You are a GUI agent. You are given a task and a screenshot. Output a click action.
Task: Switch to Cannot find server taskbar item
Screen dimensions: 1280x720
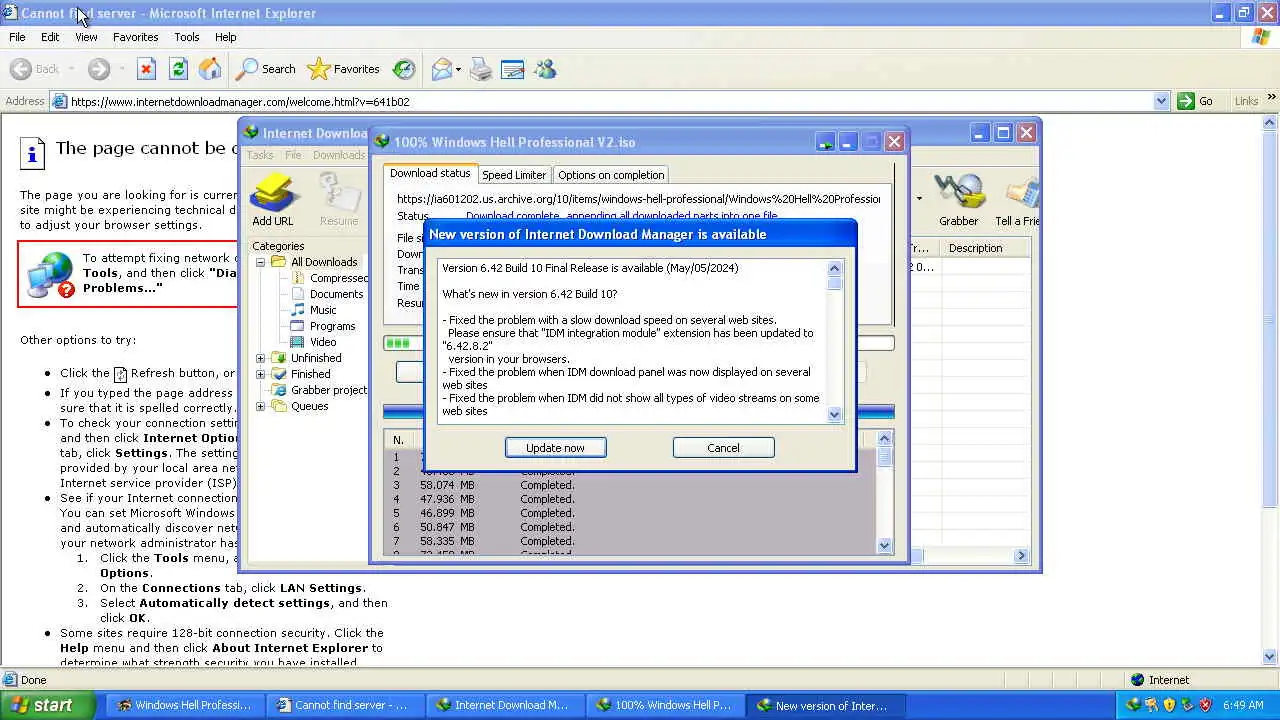pos(346,705)
